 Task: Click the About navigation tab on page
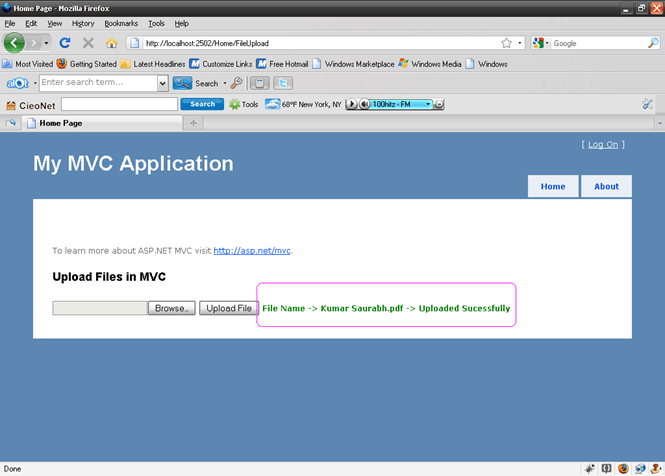(606, 186)
